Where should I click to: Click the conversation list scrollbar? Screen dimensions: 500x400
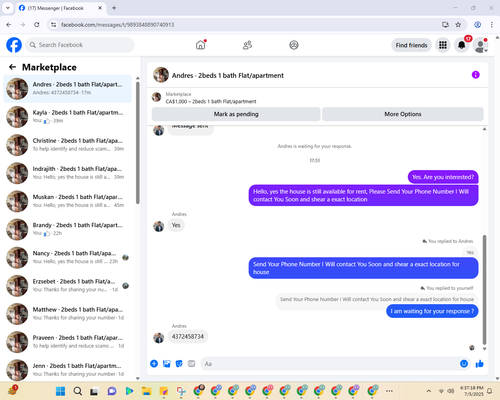(138, 143)
